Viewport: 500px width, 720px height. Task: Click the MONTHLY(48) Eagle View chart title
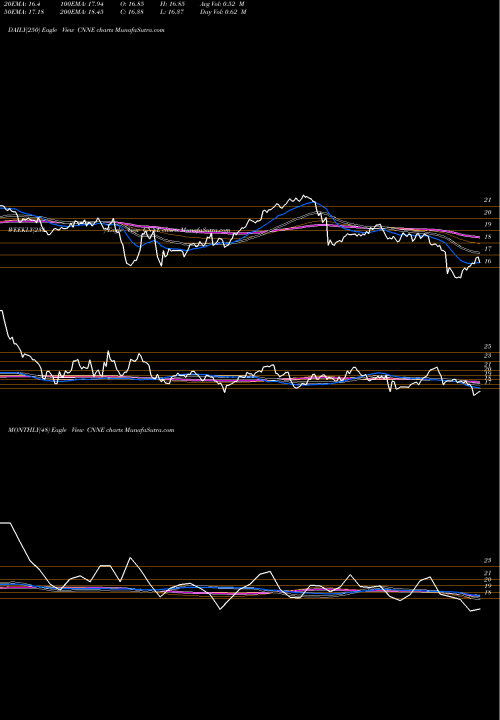tap(91, 430)
